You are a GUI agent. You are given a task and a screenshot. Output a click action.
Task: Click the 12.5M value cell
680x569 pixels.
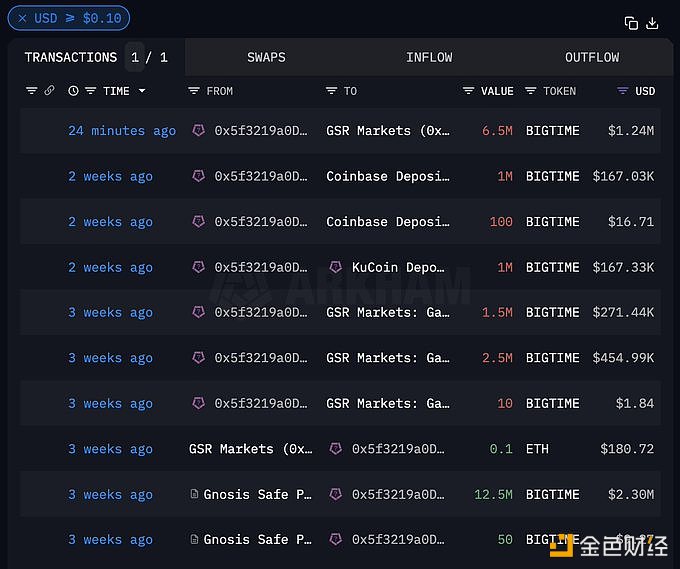493,494
